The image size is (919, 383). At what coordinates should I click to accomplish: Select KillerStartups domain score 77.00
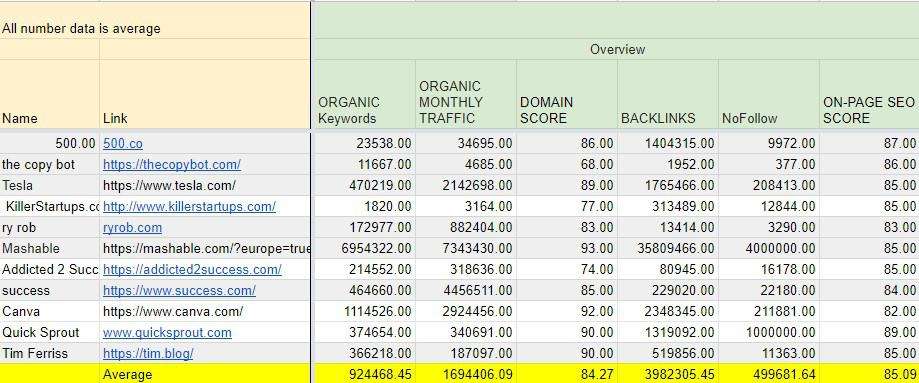567,206
